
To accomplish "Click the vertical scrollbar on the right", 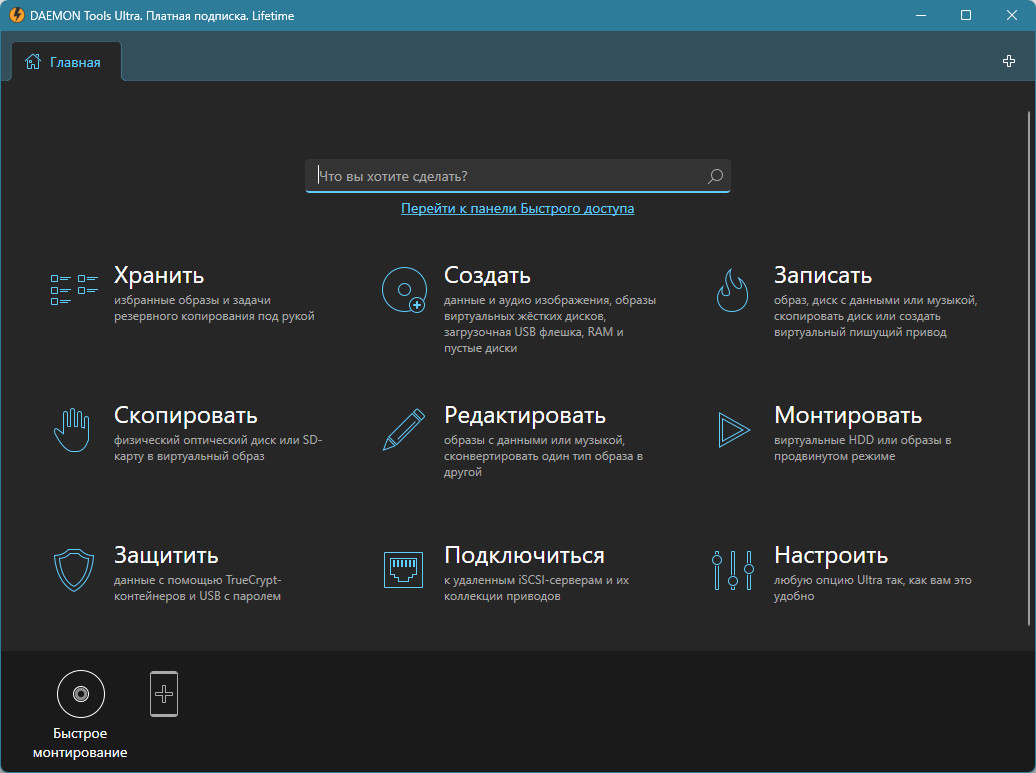I will coord(1029,368).
